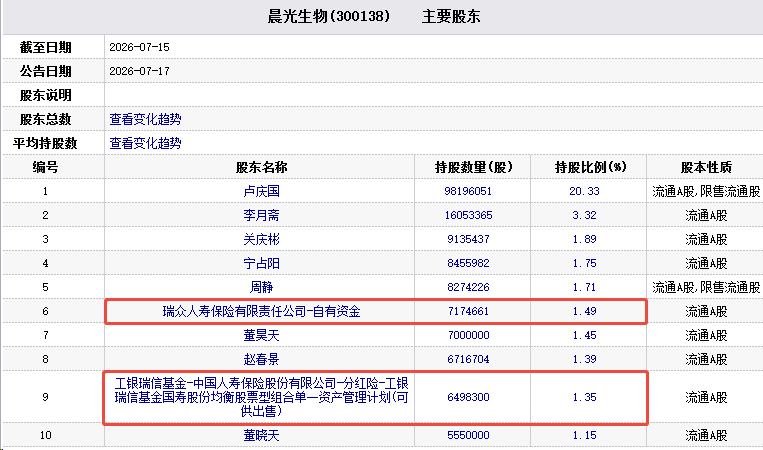Open shareholder 关庆彬 link
The width and height of the screenshot is (763, 450).
[261, 239]
